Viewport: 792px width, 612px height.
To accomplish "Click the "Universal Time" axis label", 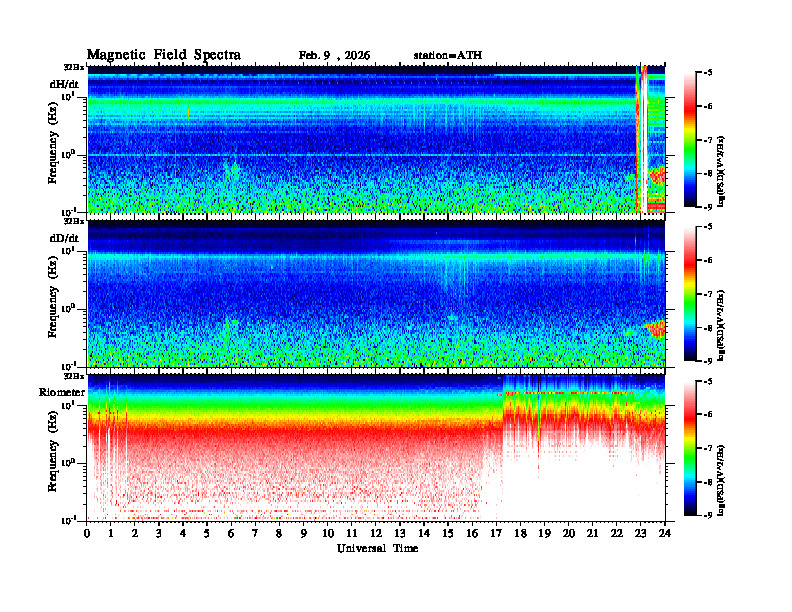I will (x=377, y=548).
